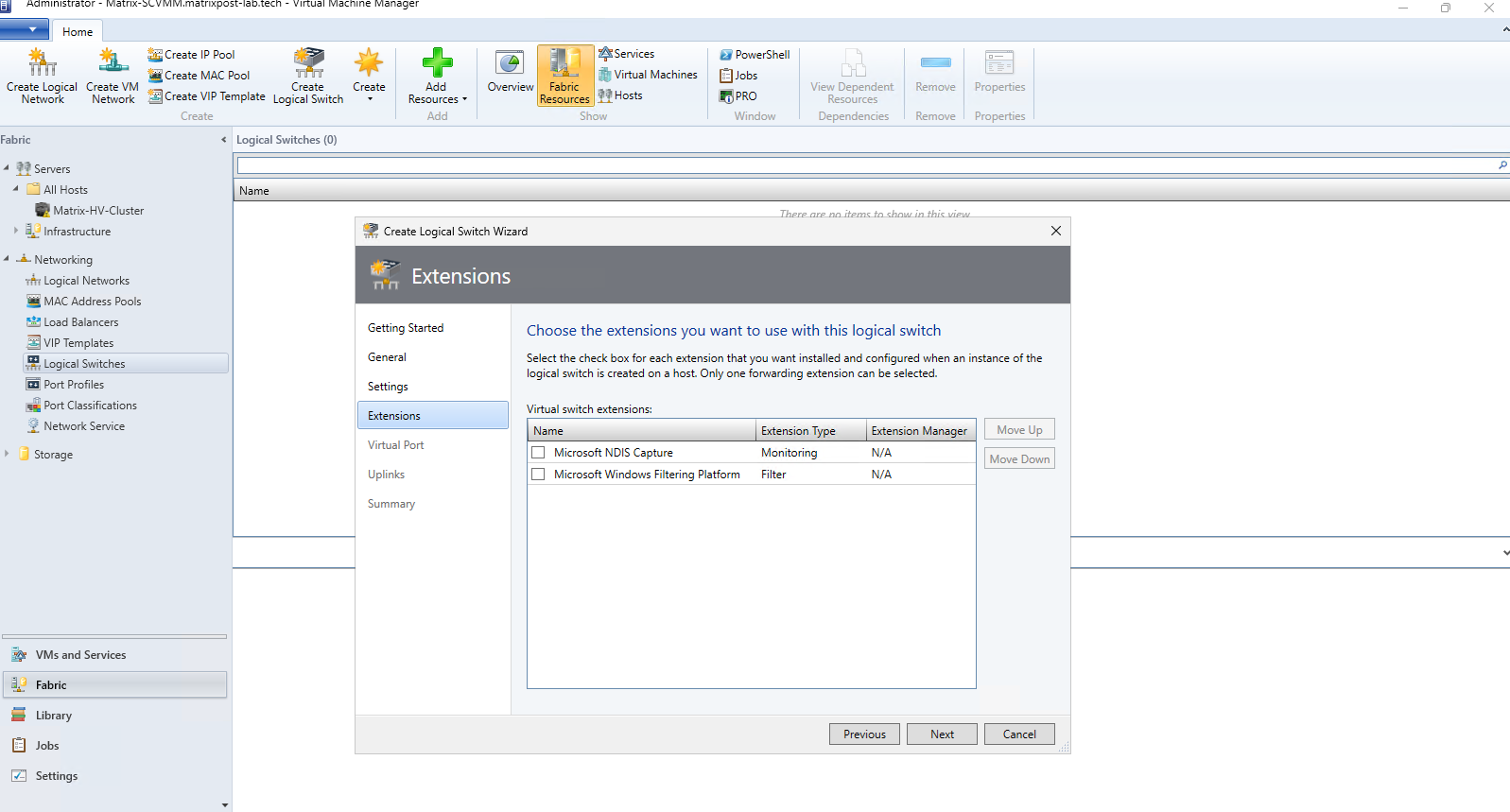The image size is (1510, 812).
Task: Collapse the All Hosts tree node
Action: click(16, 189)
